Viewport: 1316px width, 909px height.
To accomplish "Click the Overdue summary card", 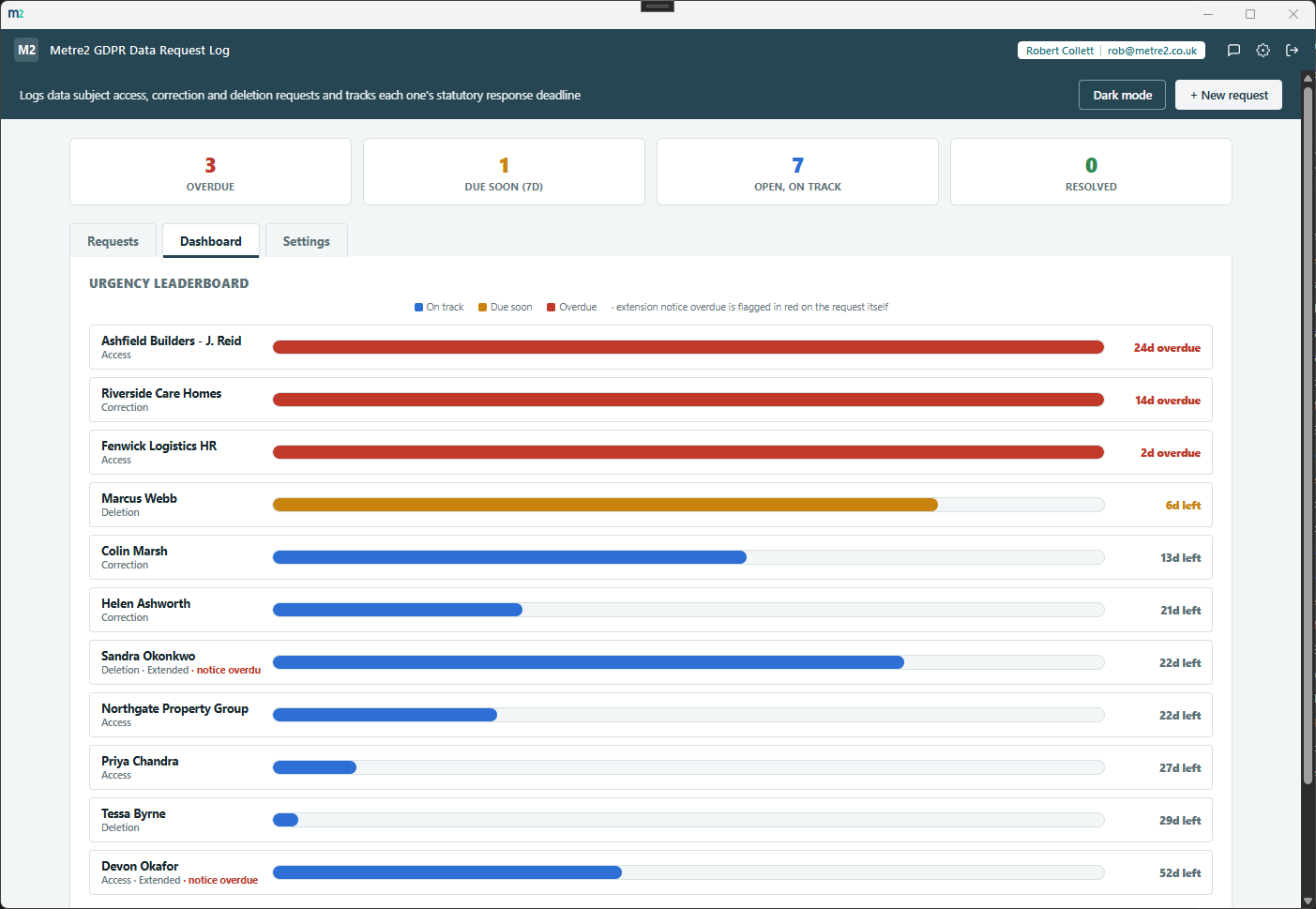I will (210, 172).
